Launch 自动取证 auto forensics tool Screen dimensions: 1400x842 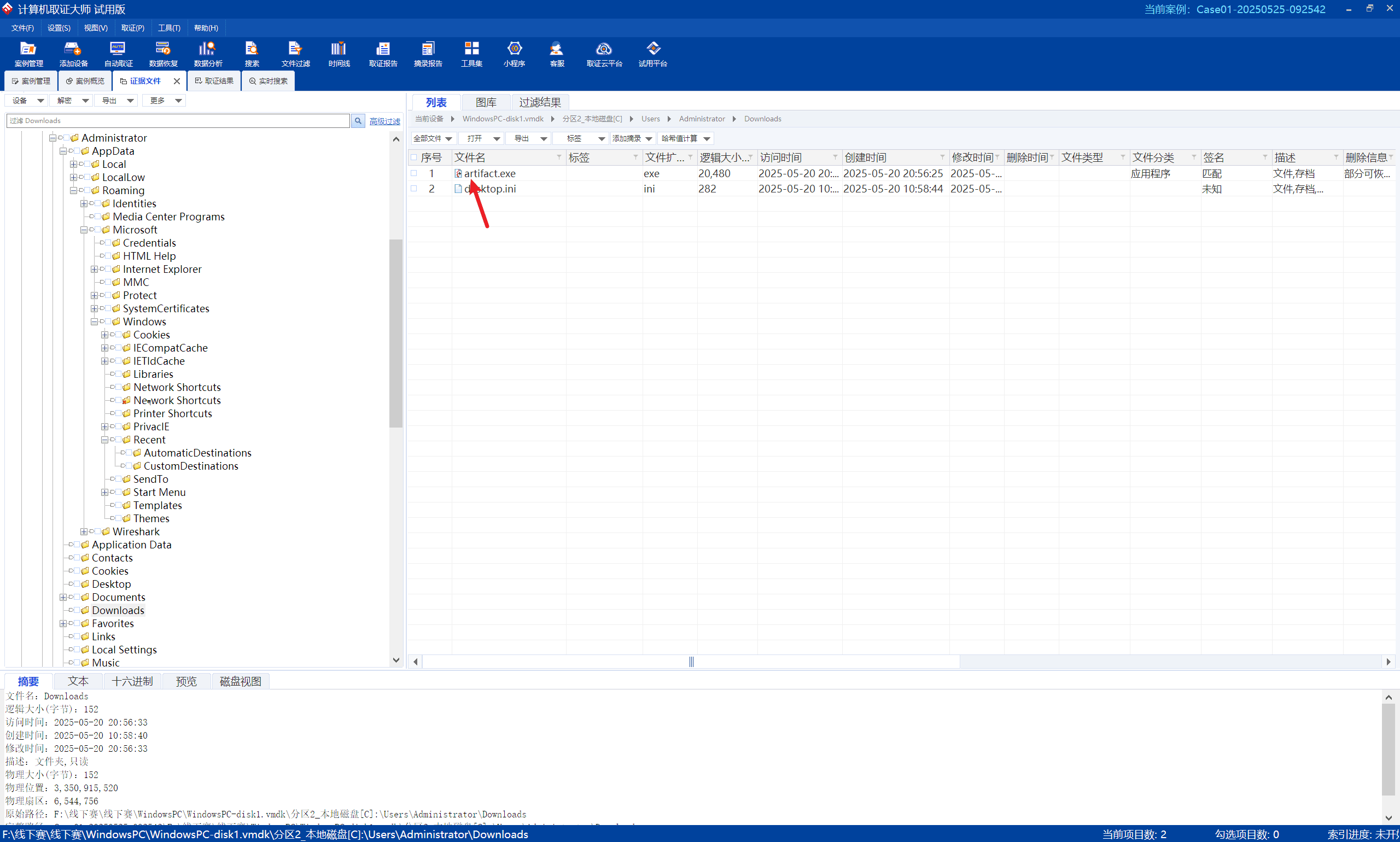(x=118, y=55)
